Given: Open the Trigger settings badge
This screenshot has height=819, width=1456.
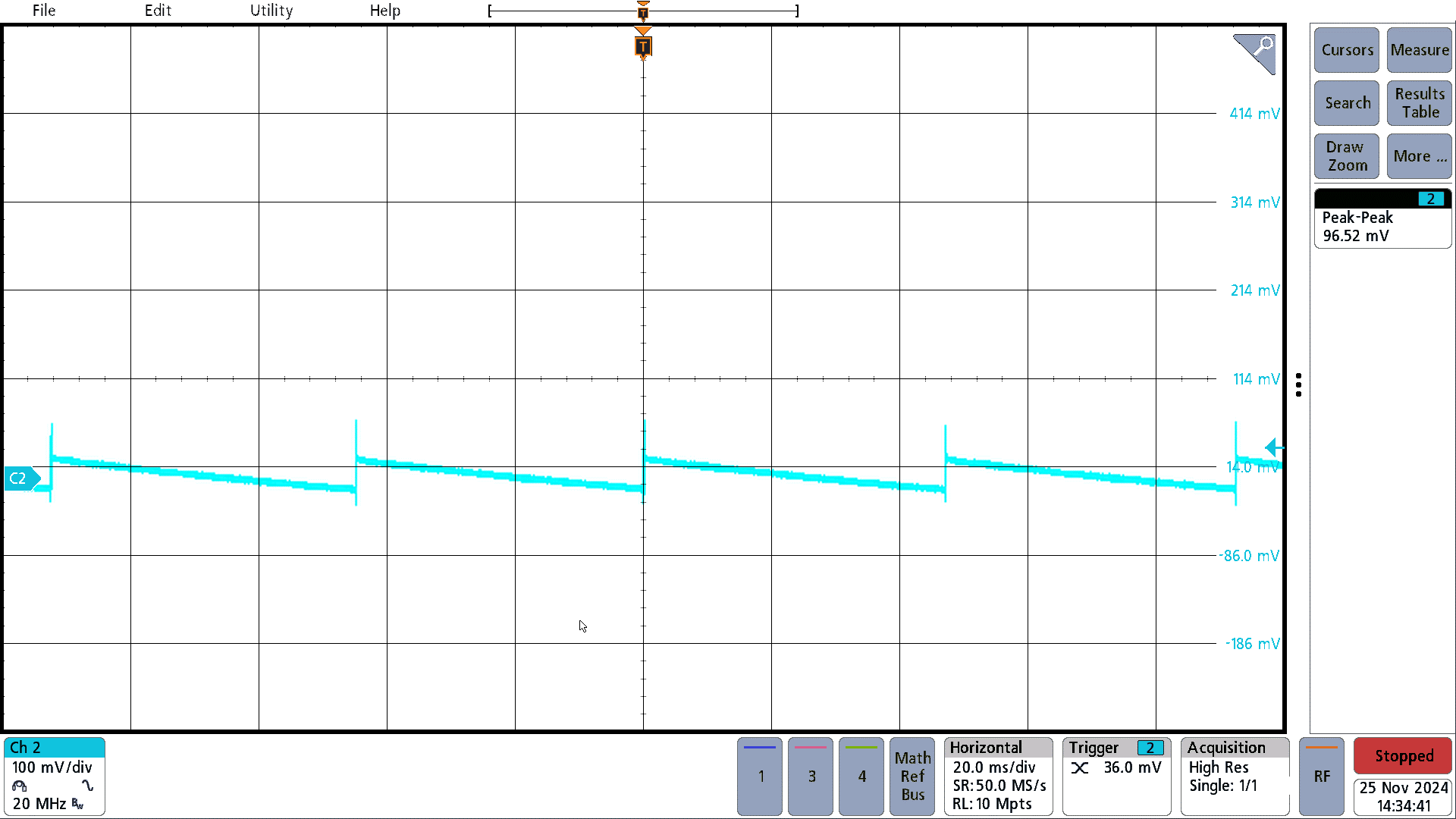Looking at the screenshot, I should pyautogui.click(x=1117, y=777).
